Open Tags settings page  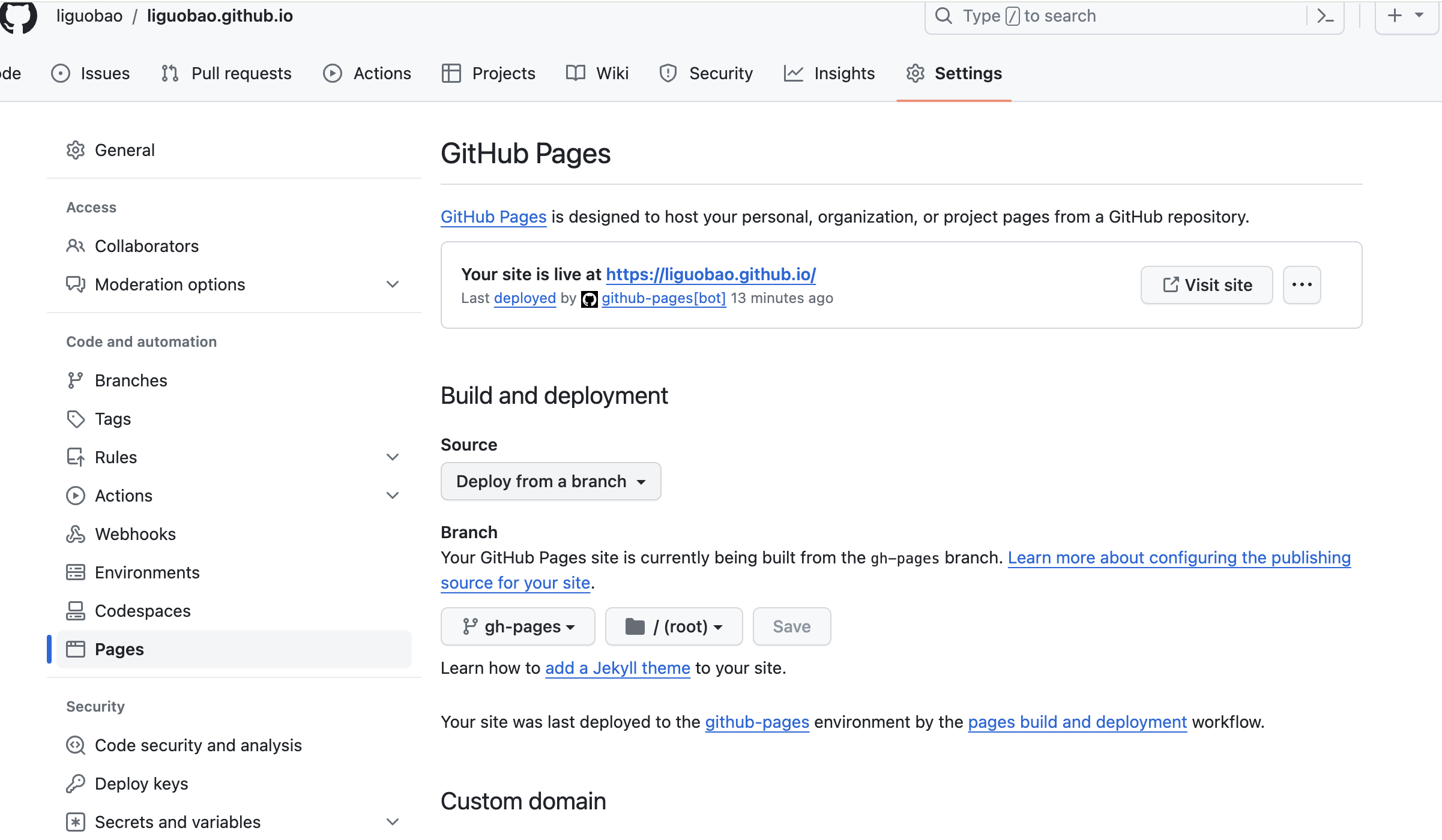pyautogui.click(x=113, y=419)
